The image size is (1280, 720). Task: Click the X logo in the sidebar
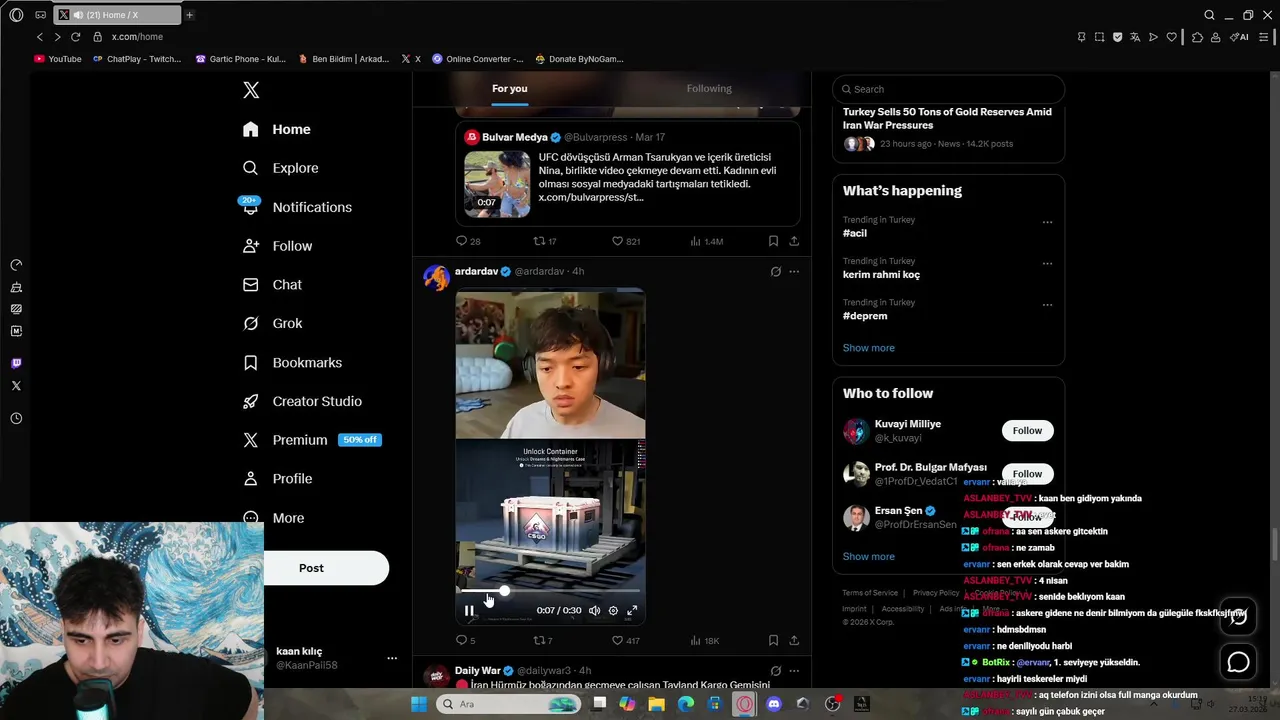[x=251, y=90]
